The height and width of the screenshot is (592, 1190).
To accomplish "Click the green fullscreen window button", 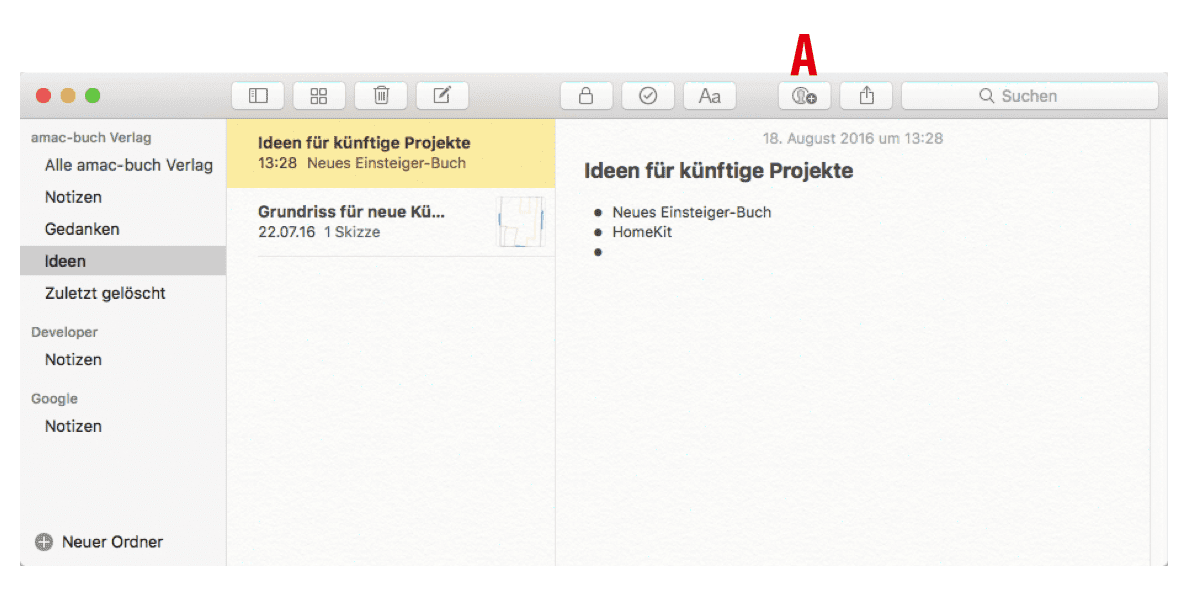I will tap(93, 96).
